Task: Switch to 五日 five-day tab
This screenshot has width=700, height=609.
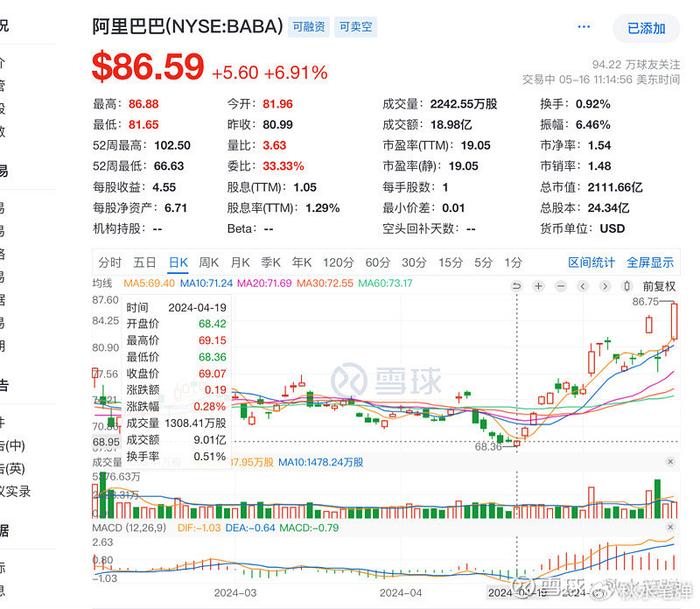Action: [x=145, y=263]
